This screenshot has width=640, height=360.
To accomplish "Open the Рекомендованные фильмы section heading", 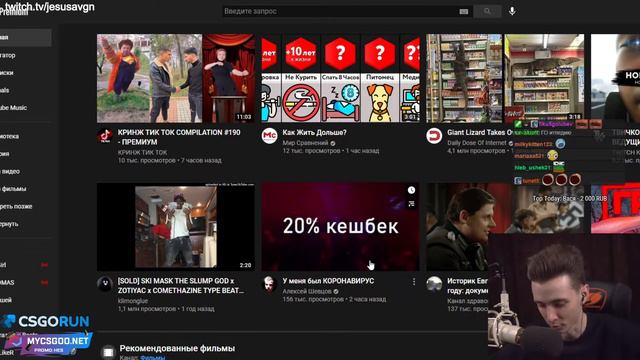I will coord(177,348).
